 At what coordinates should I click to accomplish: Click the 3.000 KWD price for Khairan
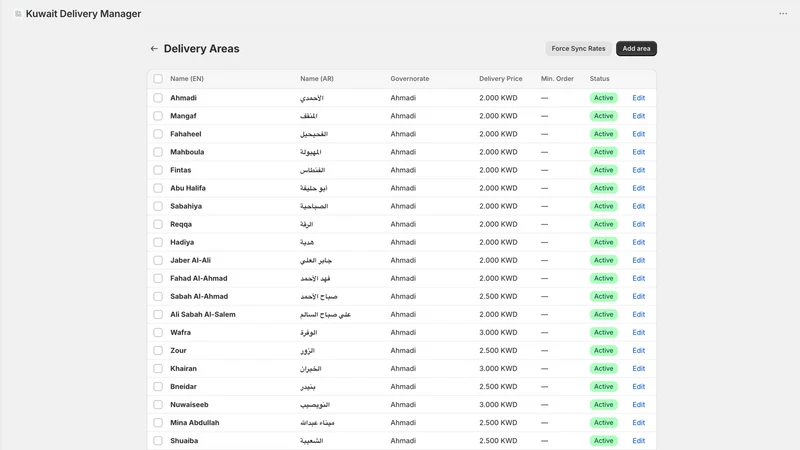click(x=498, y=368)
